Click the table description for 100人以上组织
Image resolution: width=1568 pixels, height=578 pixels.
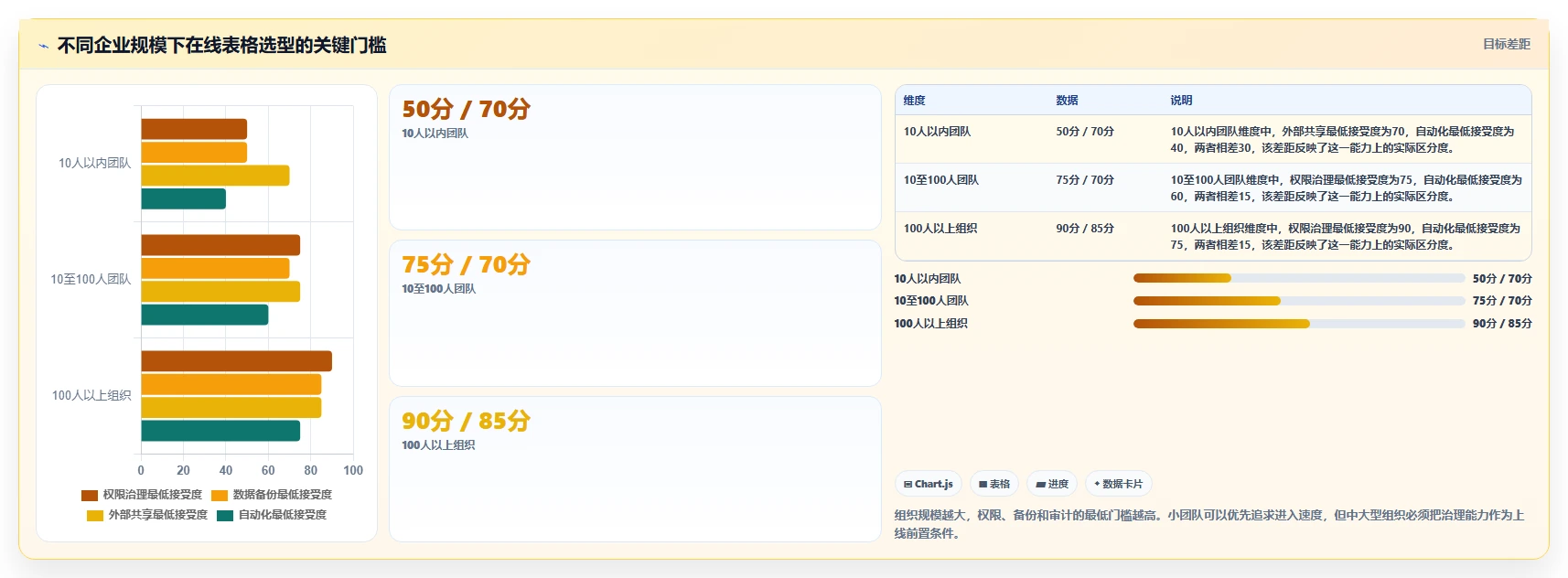pyautogui.click(x=1346, y=237)
